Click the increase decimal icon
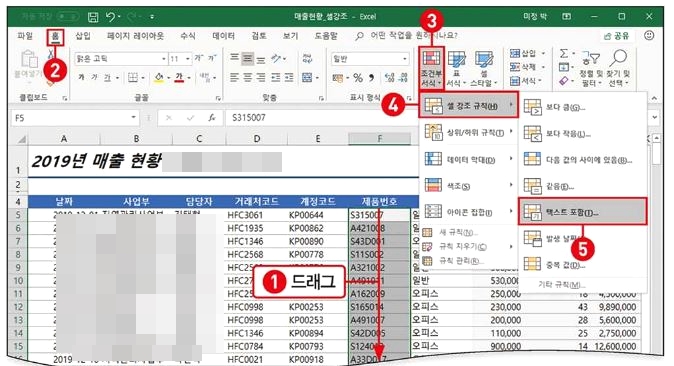This screenshot has width=674, height=366. (389, 78)
